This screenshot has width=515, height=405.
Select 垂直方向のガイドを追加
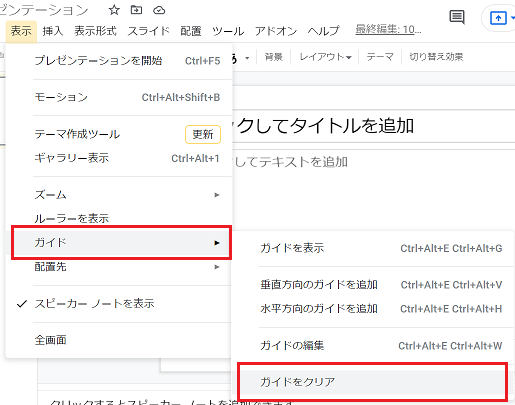click(x=373, y=285)
